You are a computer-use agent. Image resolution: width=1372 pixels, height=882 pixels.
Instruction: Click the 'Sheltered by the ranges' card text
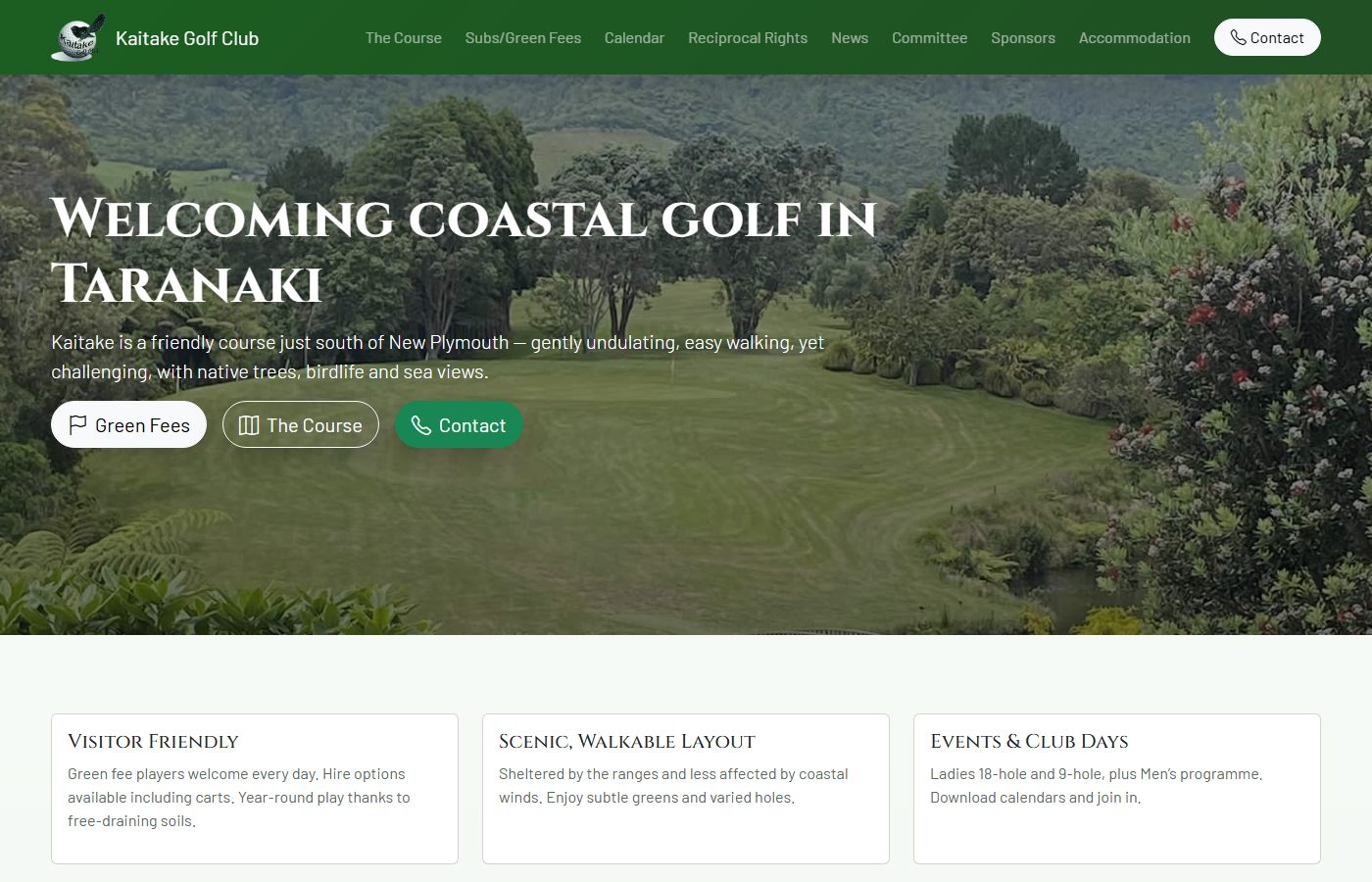(673, 785)
